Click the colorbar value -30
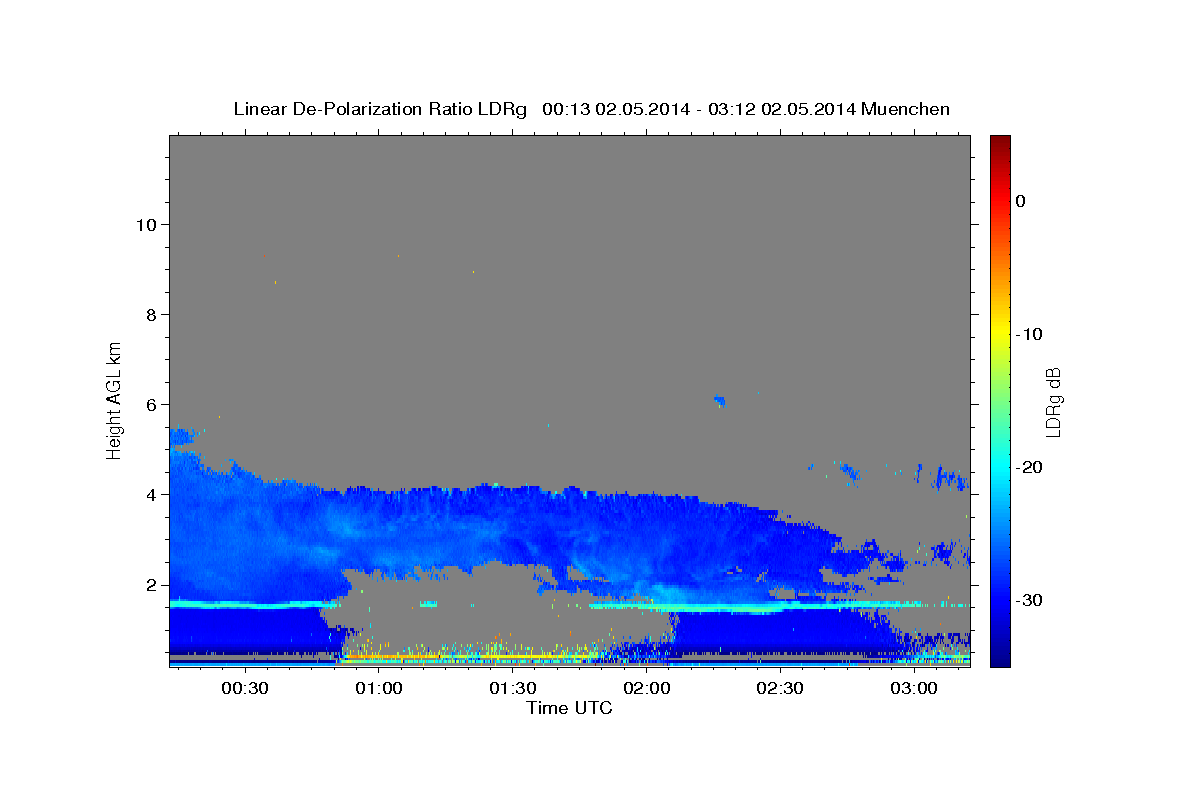 [x=1030, y=600]
